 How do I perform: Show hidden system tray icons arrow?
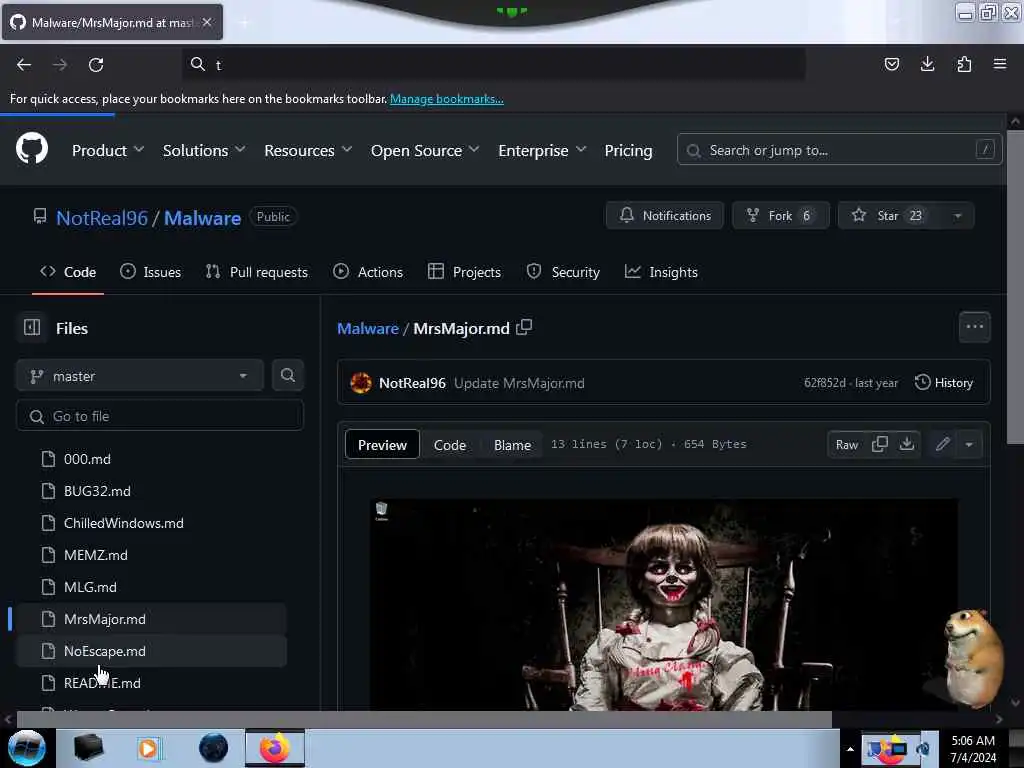pyautogui.click(x=850, y=749)
